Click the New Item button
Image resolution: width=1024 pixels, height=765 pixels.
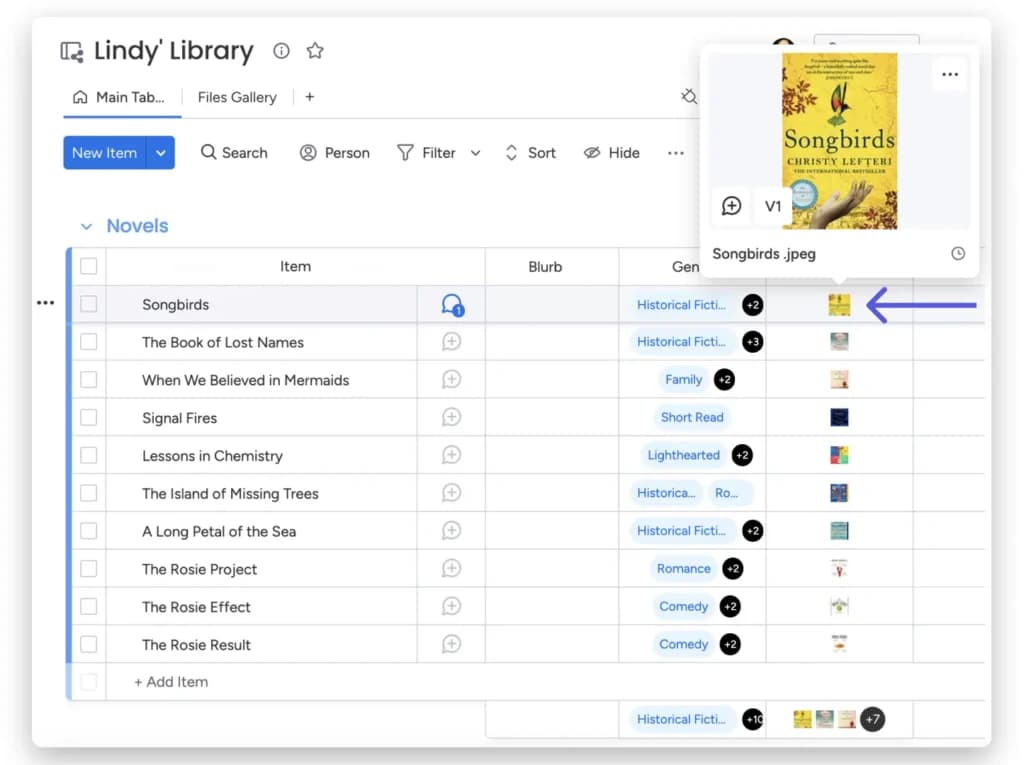(104, 153)
